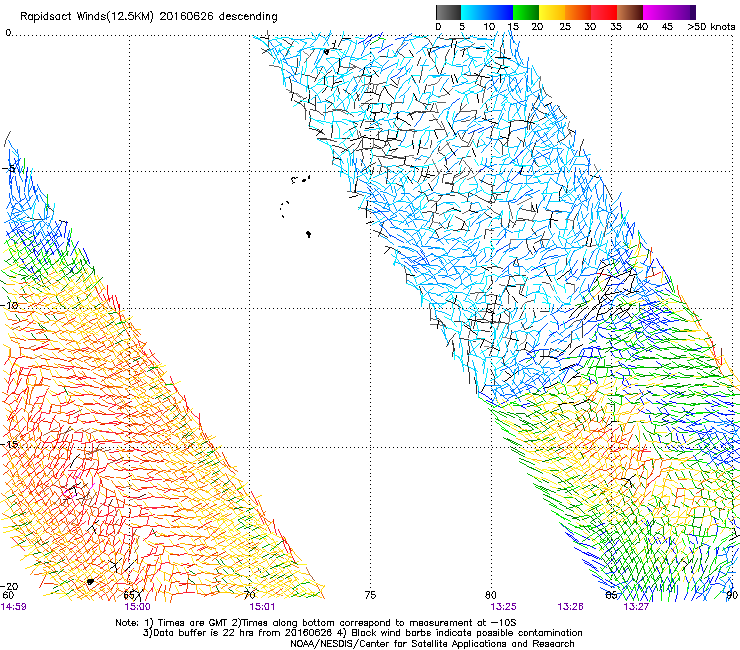Click the "Note: 1) Times are GMT" line
Viewport: 740px width, 650px height.
316,623
